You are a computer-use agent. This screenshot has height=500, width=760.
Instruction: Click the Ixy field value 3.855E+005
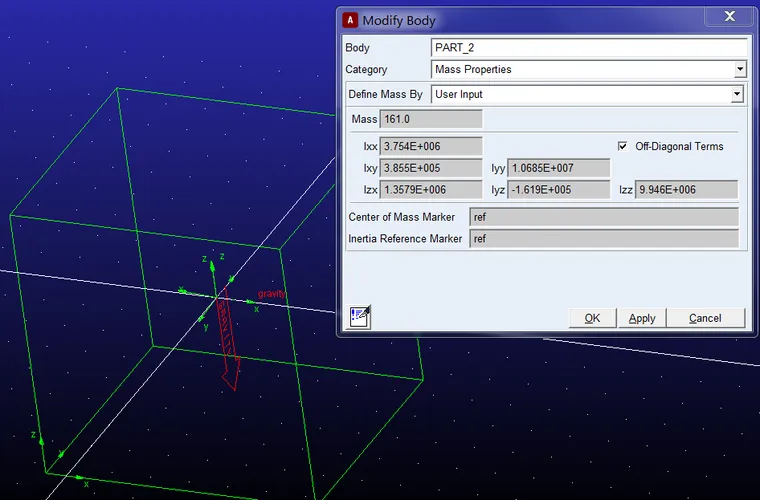(x=431, y=168)
